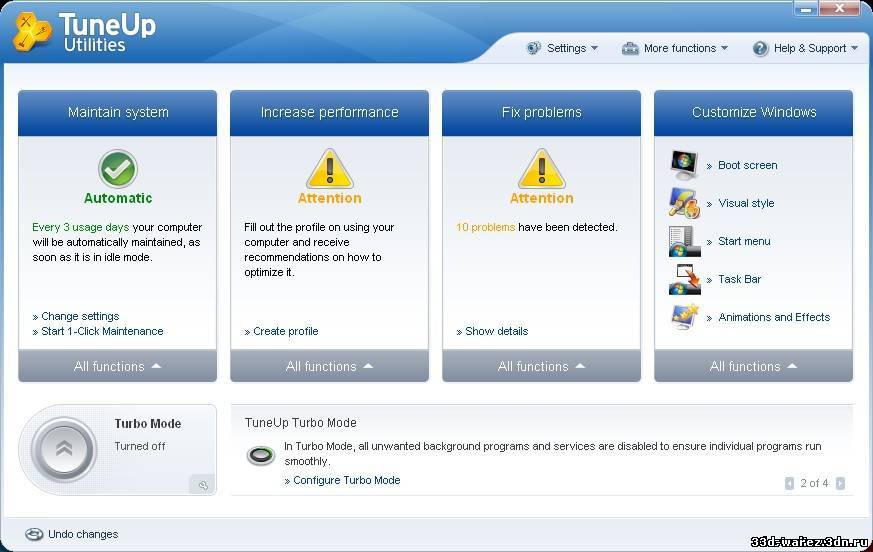Click the 'TuneUp Turbo Mode' heading
This screenshot has width=873, height=552.
[301, 423]
